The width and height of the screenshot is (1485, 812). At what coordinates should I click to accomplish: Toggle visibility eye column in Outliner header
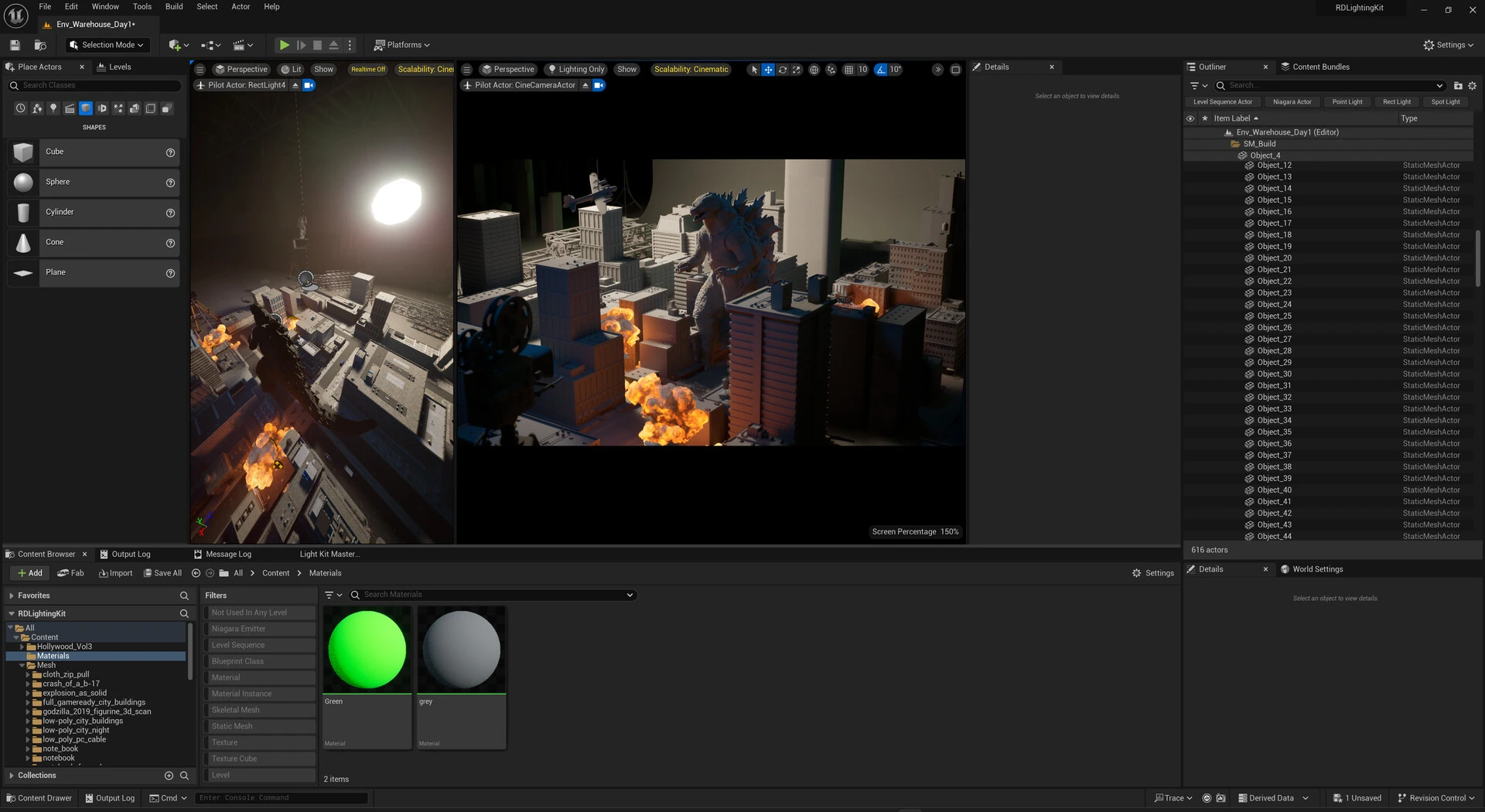coord(1190,118)
